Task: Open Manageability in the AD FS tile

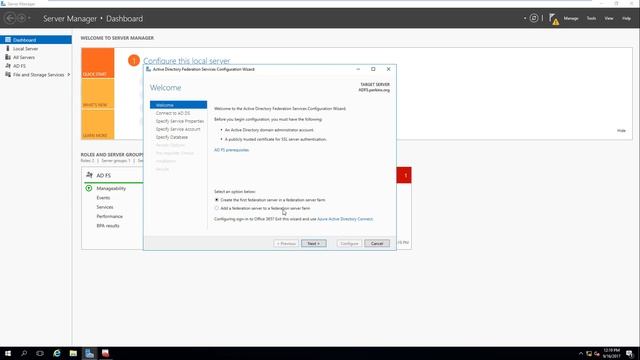Action: 111,188
